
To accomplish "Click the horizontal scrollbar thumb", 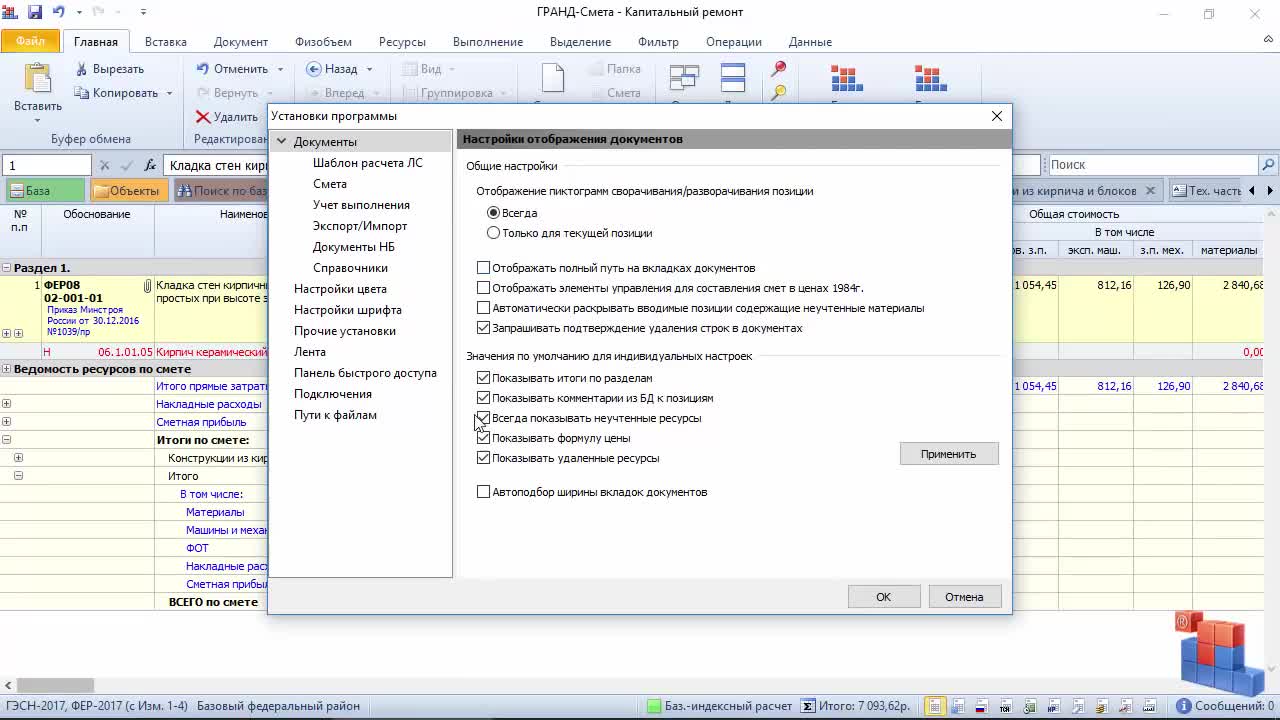I will 54,686.
